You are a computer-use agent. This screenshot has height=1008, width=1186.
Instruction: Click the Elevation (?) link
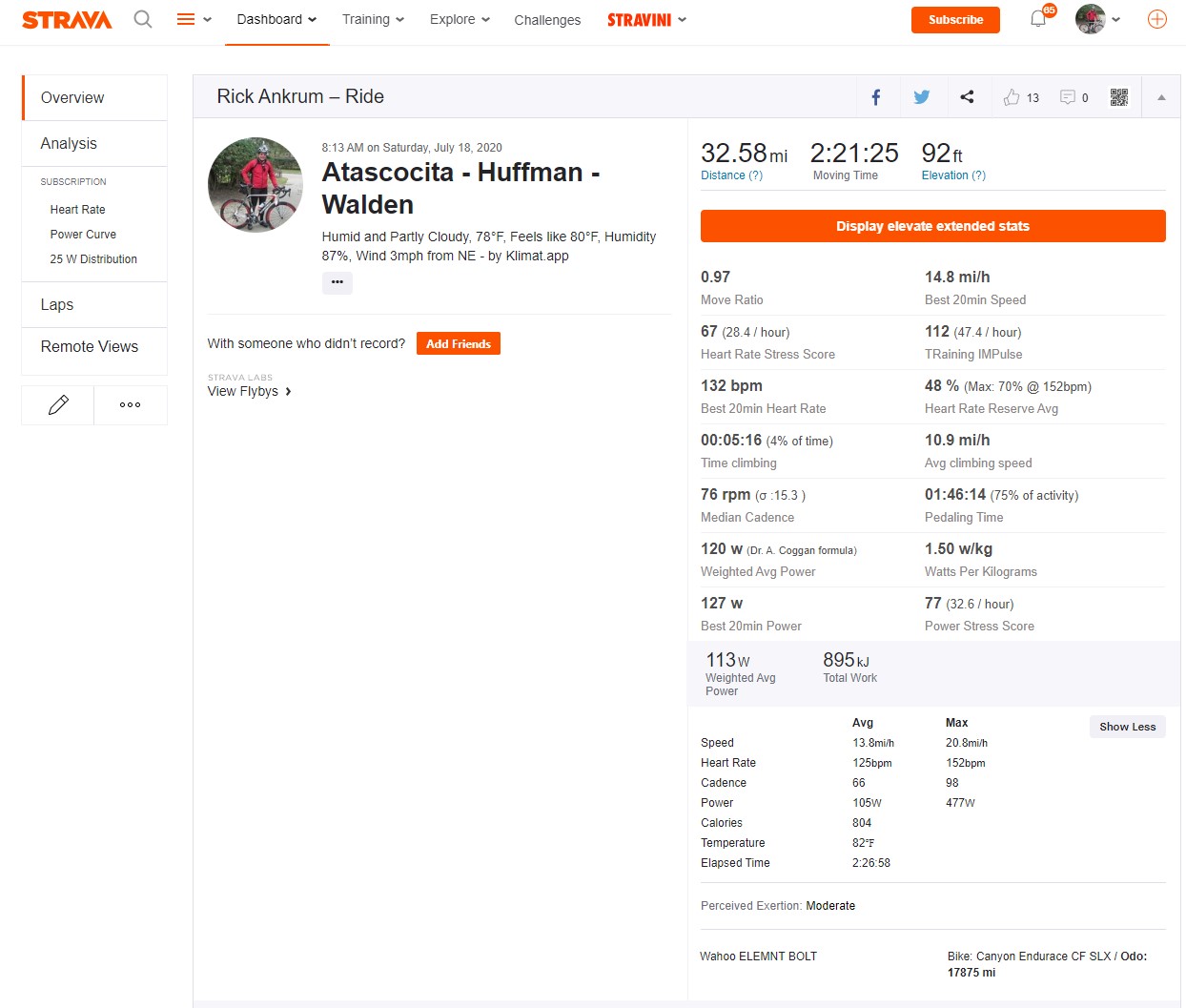[953, 175]
